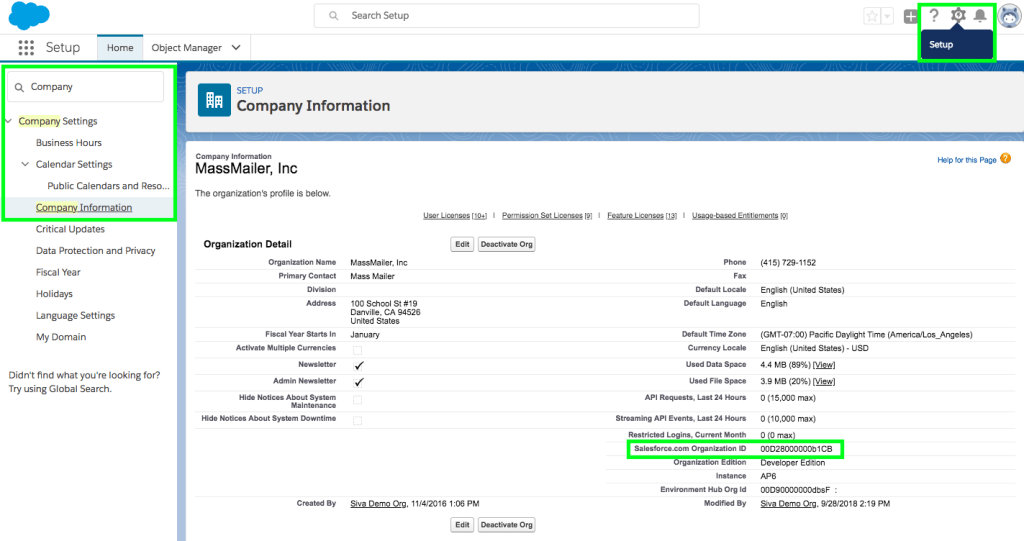This screenshot has height=541, width=1024.
Task: Collapse the Calendar Settings tree node
Action: pos(25,164)
